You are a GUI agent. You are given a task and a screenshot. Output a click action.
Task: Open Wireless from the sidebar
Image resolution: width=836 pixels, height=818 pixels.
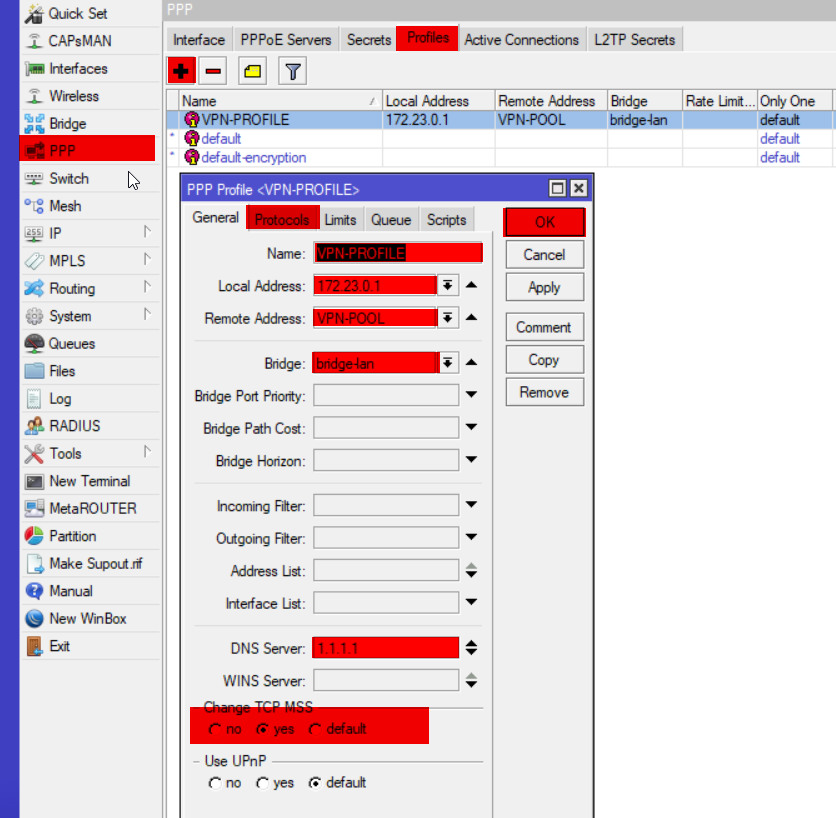coord(74,96)
